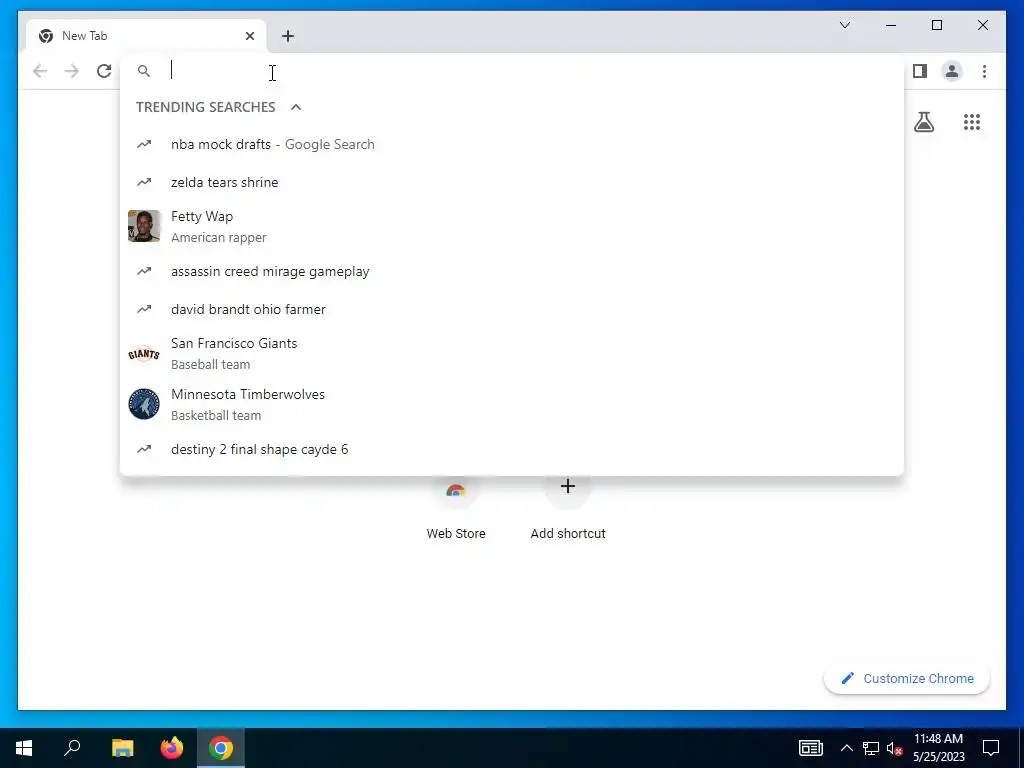Open the Chrome side panel
Viewport: 1024px width, 768px height.
coord(920,71)
